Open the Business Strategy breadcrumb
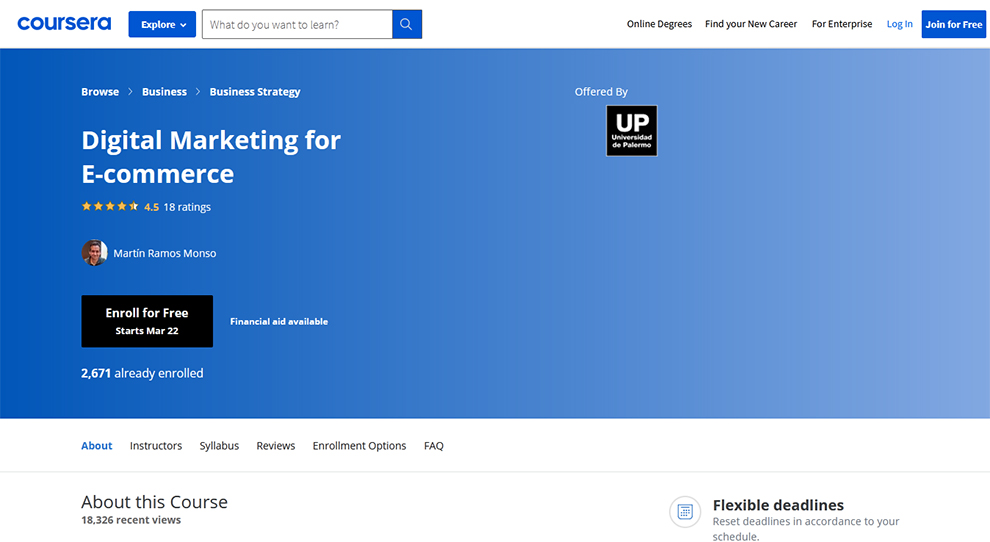 click(255, 92)
